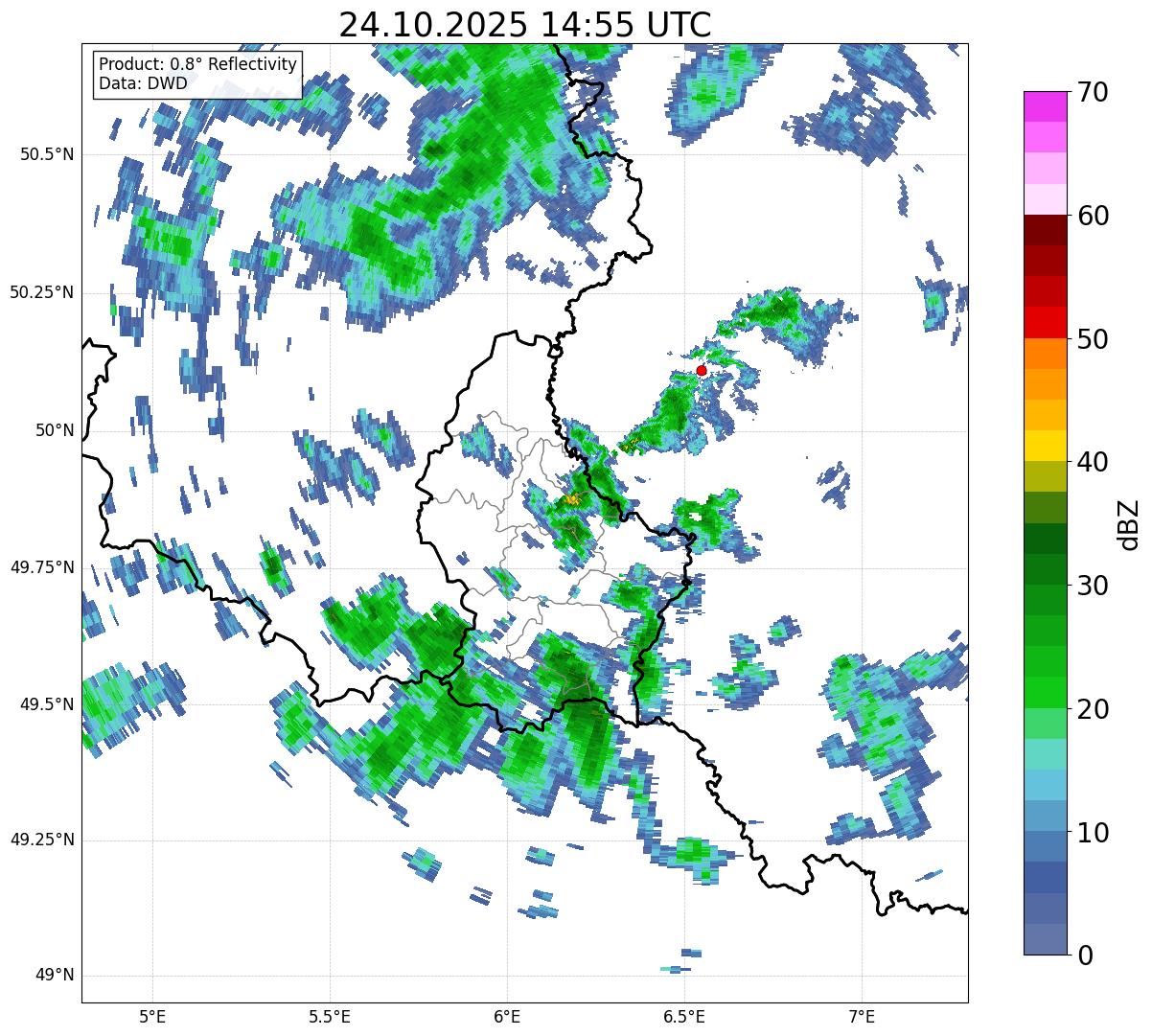Image resolution: width=1152 pixels, height=1036 pixels.
Task: Click the 50.5°N latitude label
Action: [47, 154]
